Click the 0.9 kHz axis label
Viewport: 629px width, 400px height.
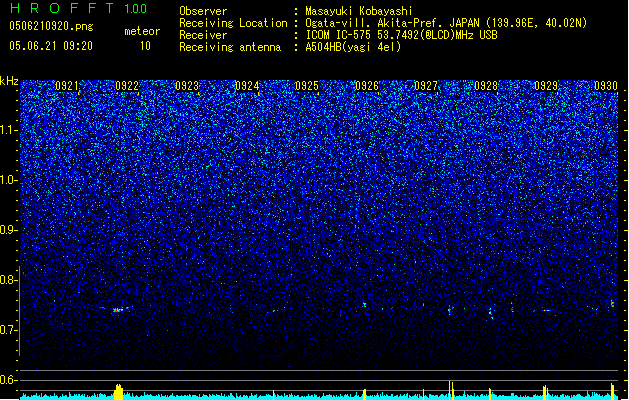(x=9, y=230)
